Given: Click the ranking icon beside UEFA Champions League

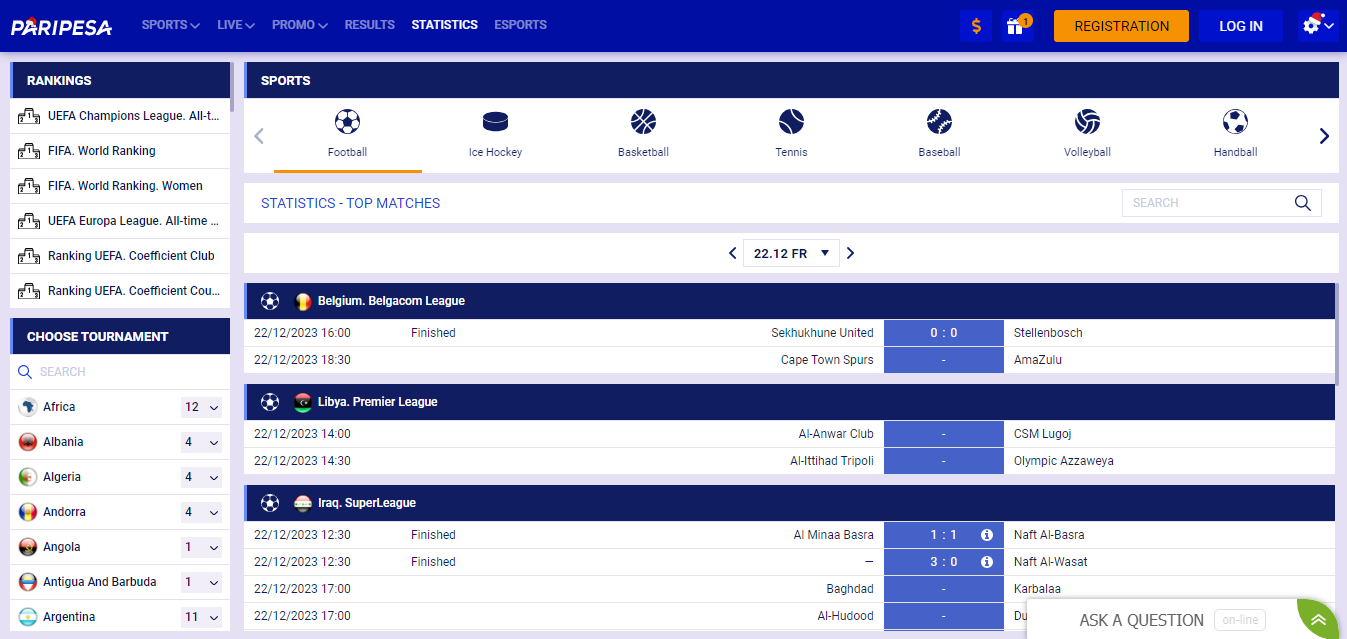Looking at the screenshot, I should pyautogui.click(x=29, y=116).
